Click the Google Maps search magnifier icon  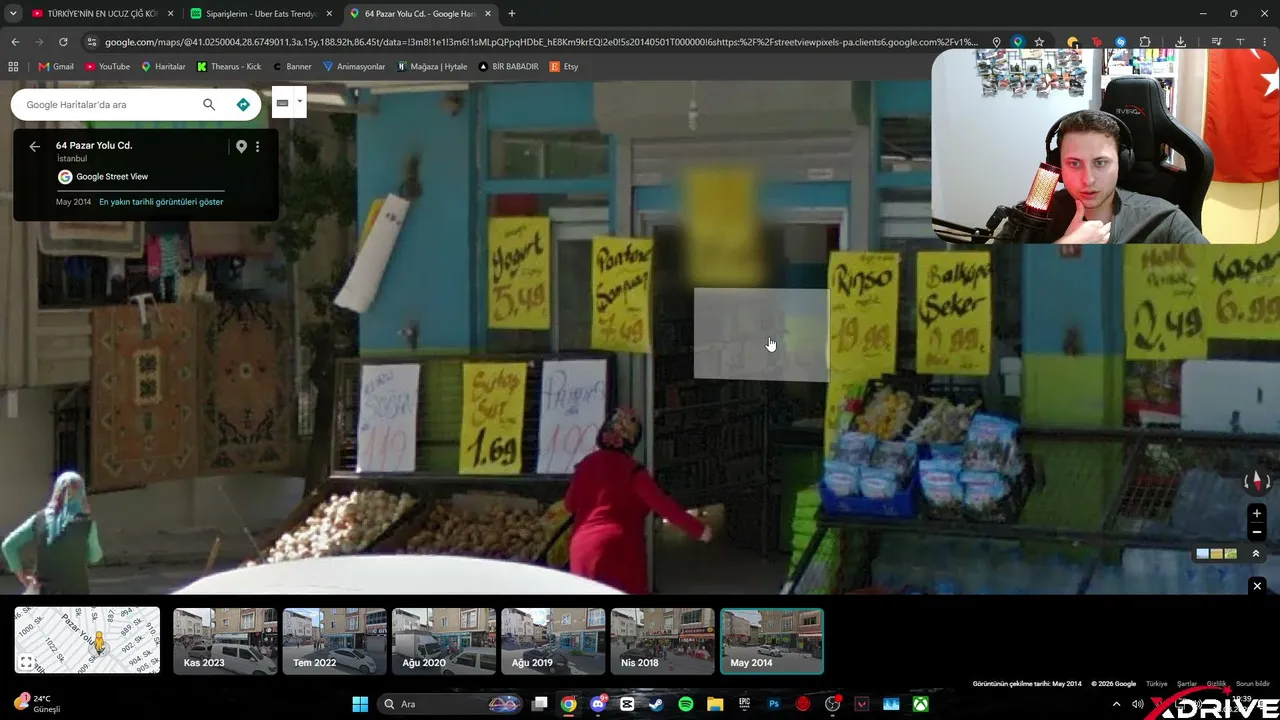coord(209,104)
